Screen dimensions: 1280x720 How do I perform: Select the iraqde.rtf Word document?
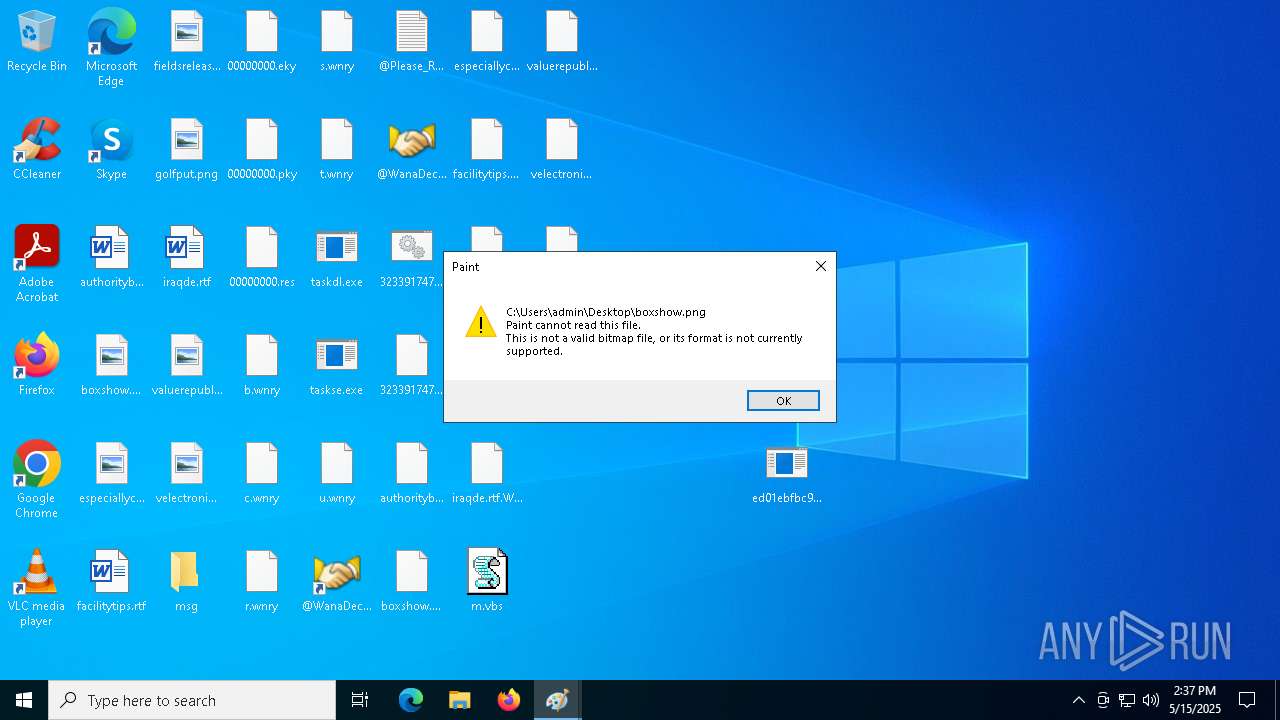[187, 258]
